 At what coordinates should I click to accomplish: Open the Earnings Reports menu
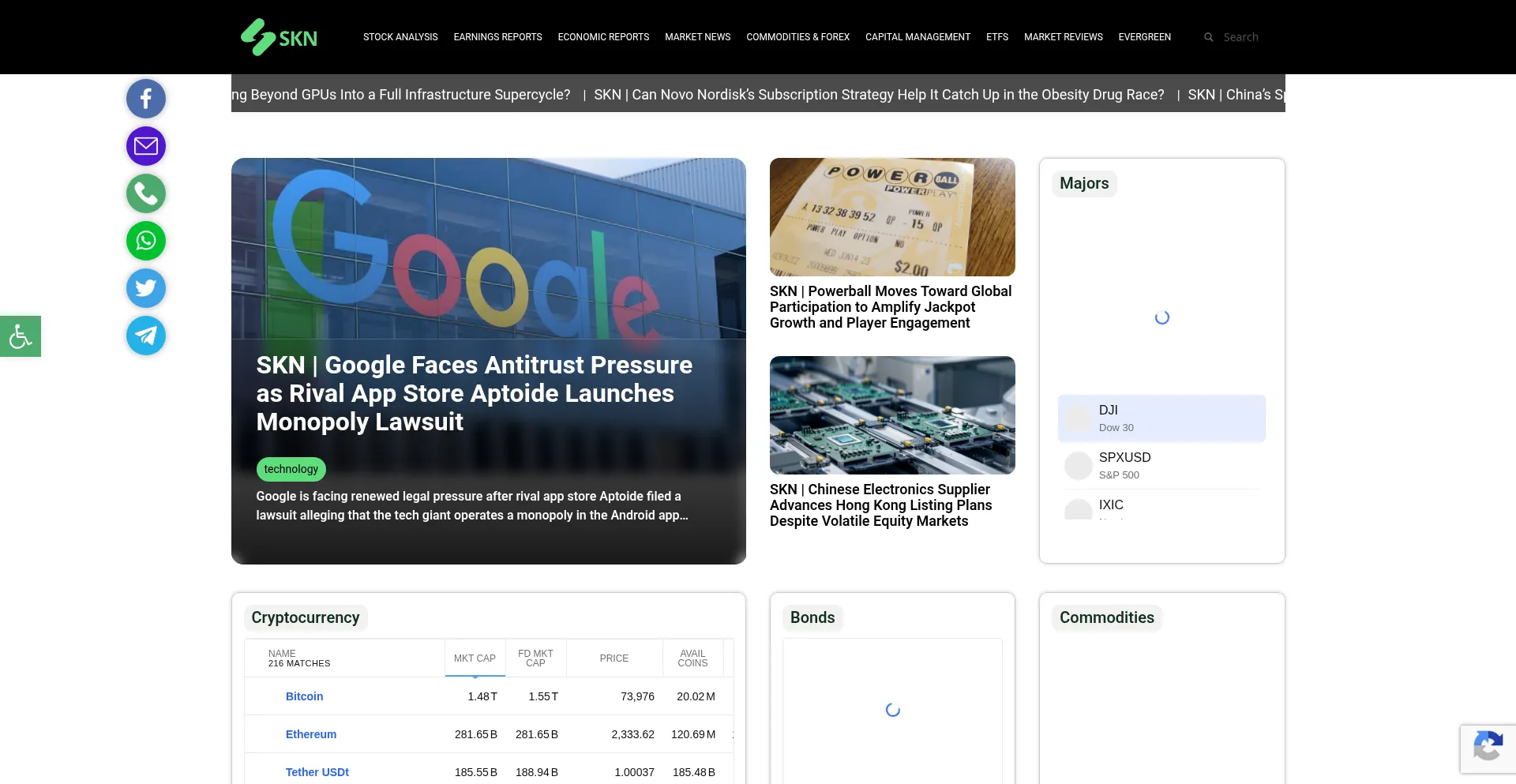click(497, 37)
